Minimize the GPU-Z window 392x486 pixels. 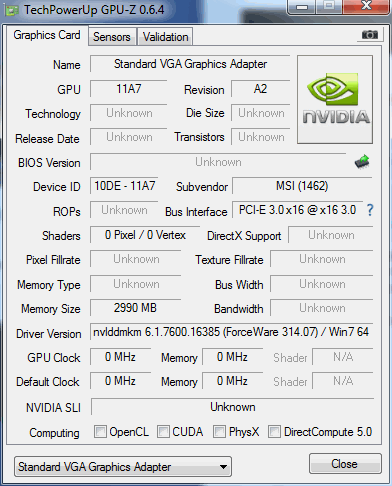(301, 6)
